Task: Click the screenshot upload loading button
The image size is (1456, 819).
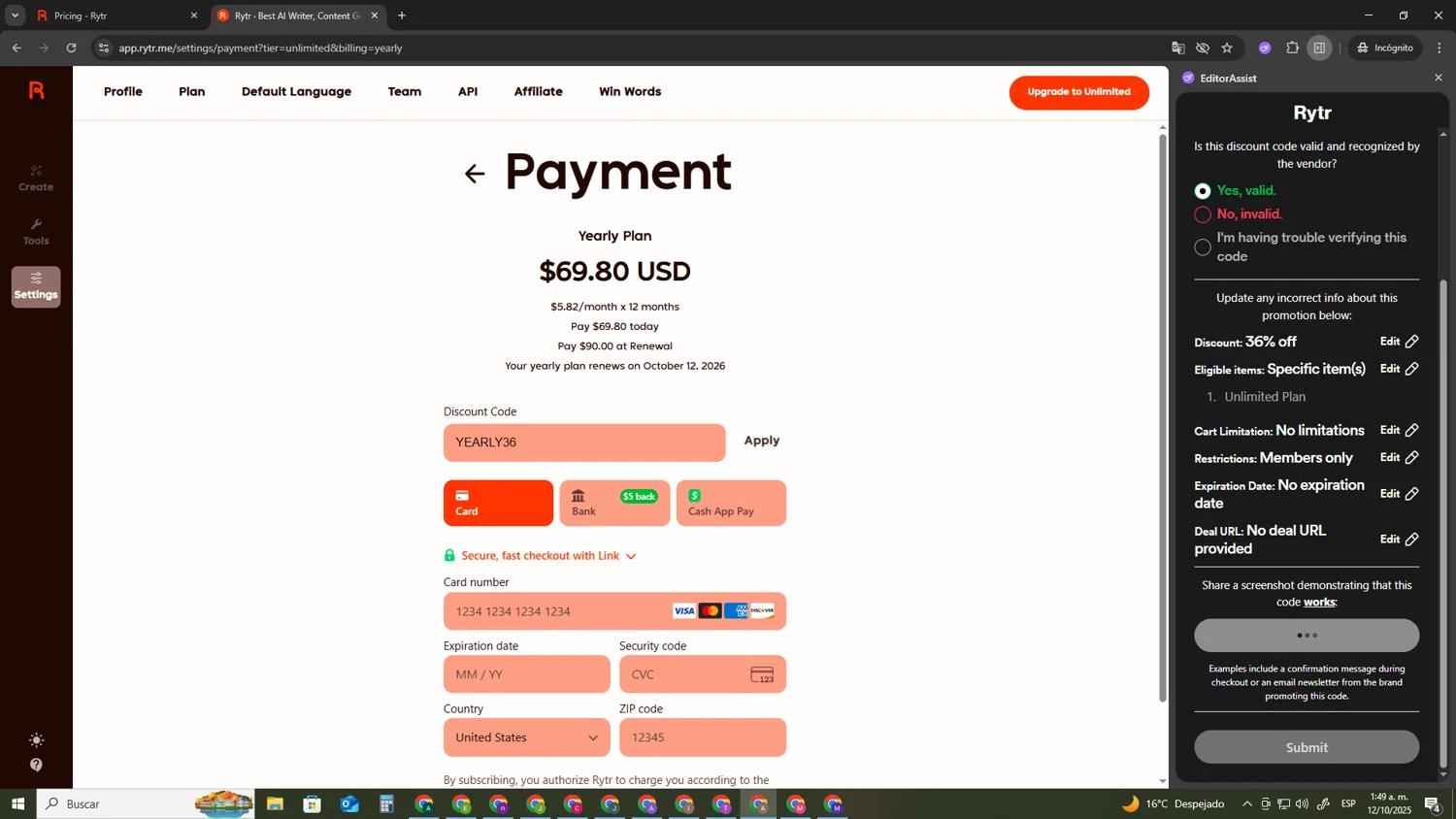Action: [x=1307, y=636]
